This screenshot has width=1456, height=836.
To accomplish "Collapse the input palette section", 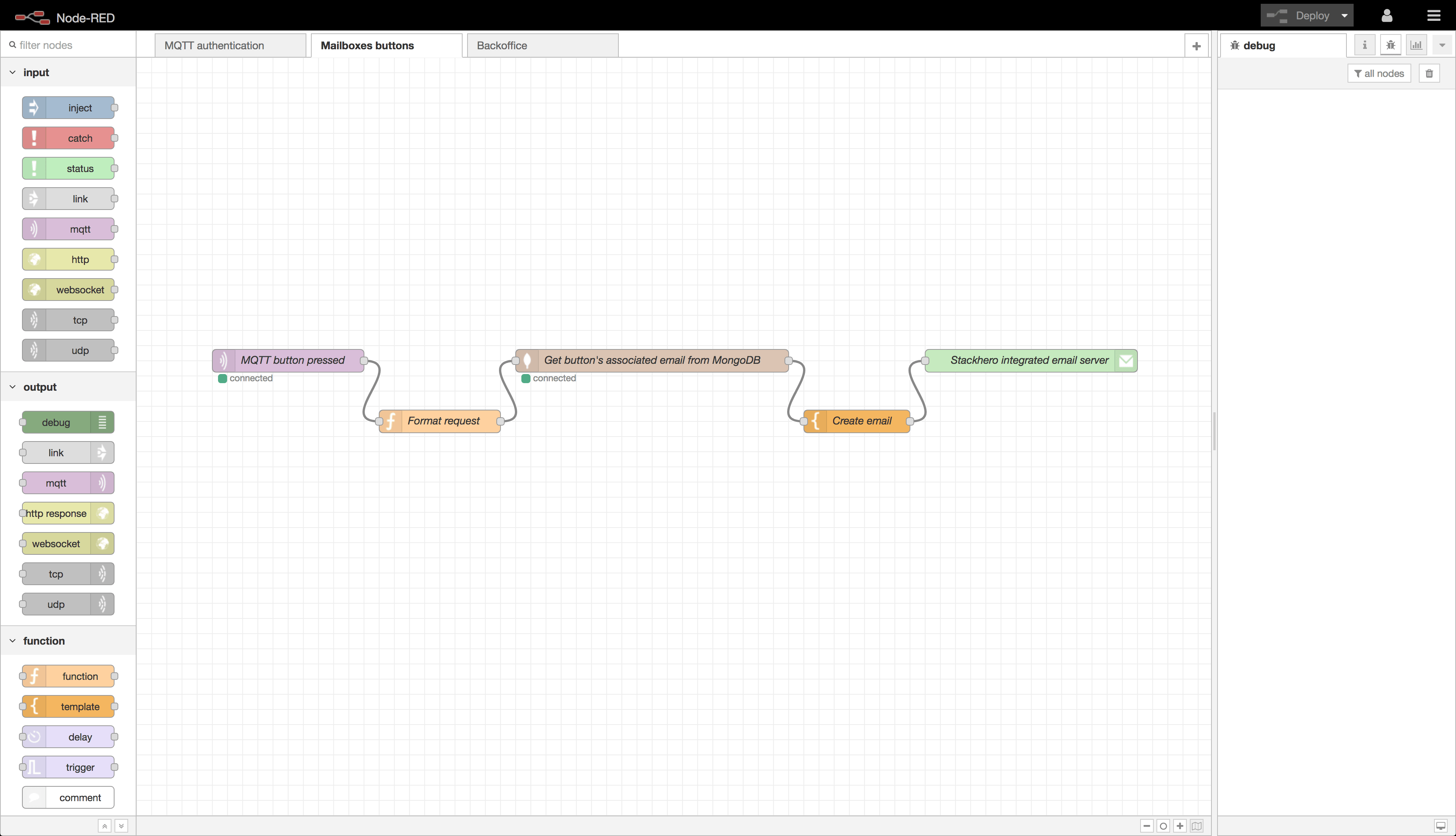I will [x=13, y=72].
